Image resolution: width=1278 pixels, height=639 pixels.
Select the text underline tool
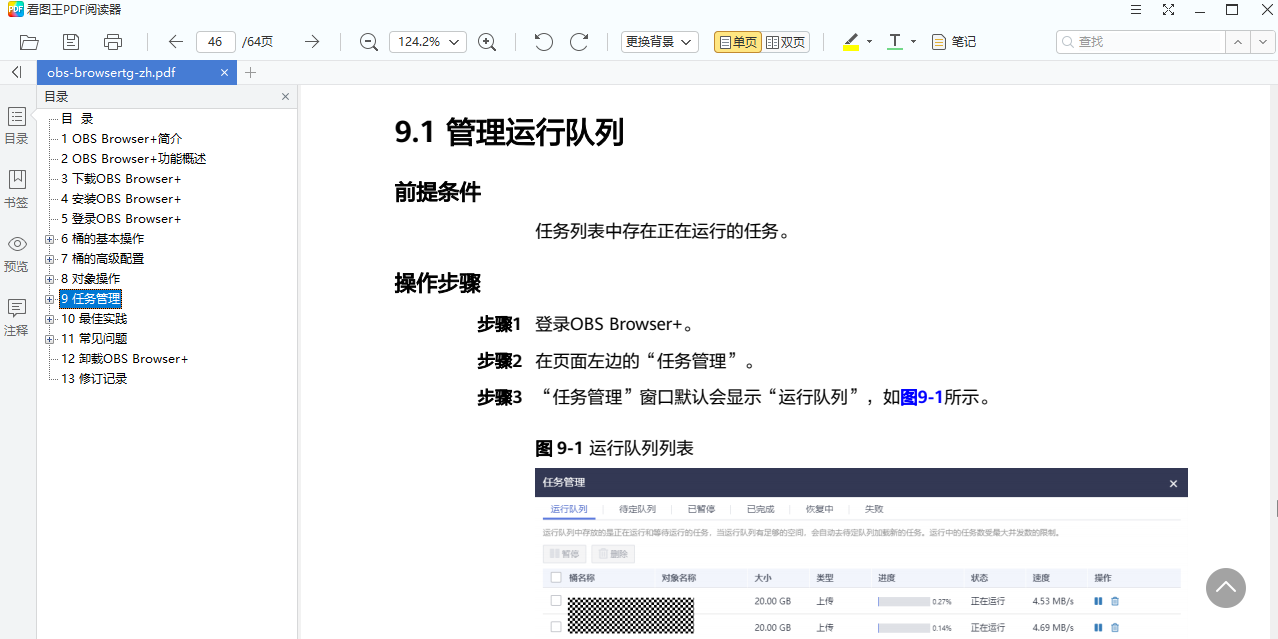(895, 42)
